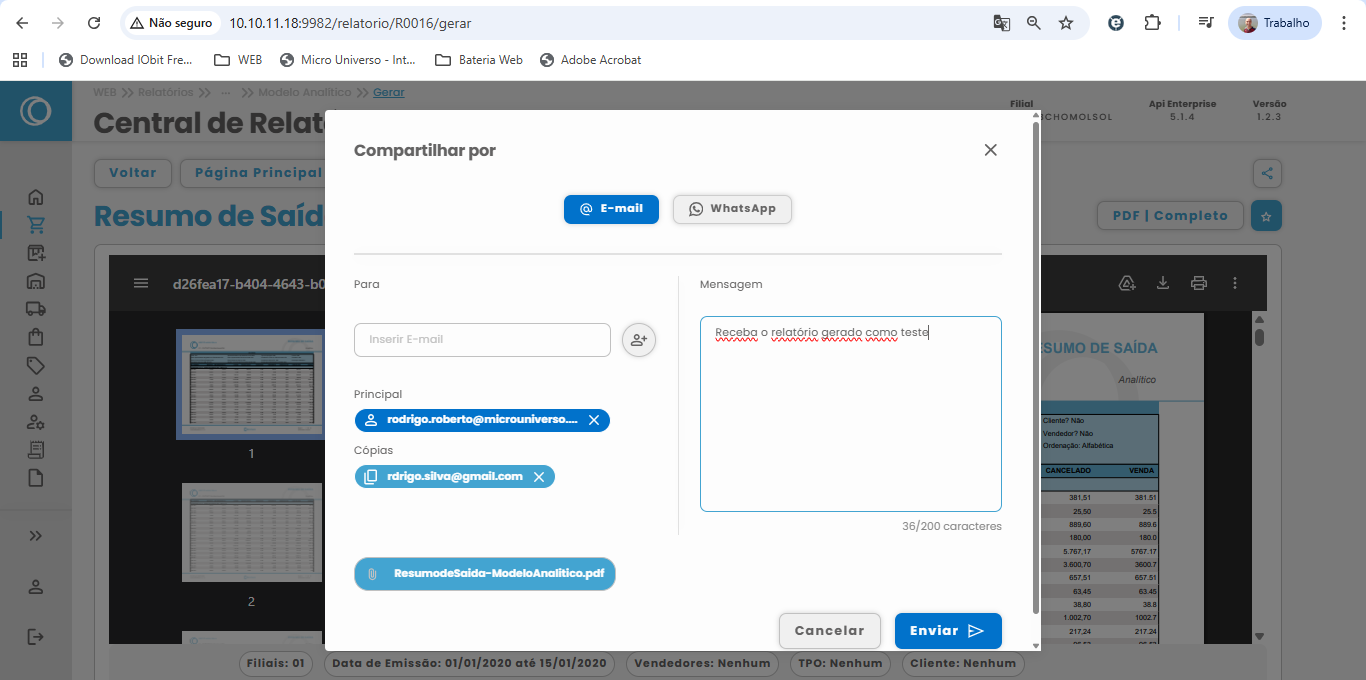The width and height of the screenshot is (1366, 680).
Task: Remove rdrigo.silva@gmail.com copy chip
Action: click(539, 477)
